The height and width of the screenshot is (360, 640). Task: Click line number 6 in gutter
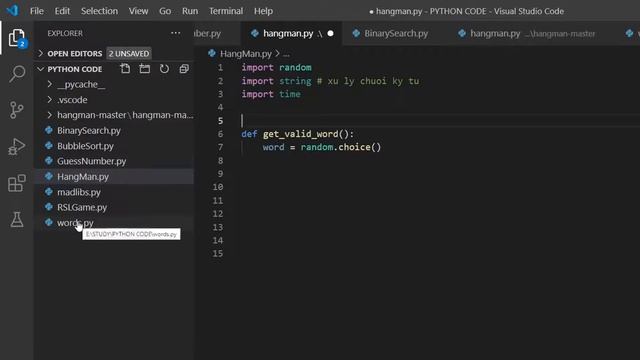pyautogui.click(x=220, y=134)
